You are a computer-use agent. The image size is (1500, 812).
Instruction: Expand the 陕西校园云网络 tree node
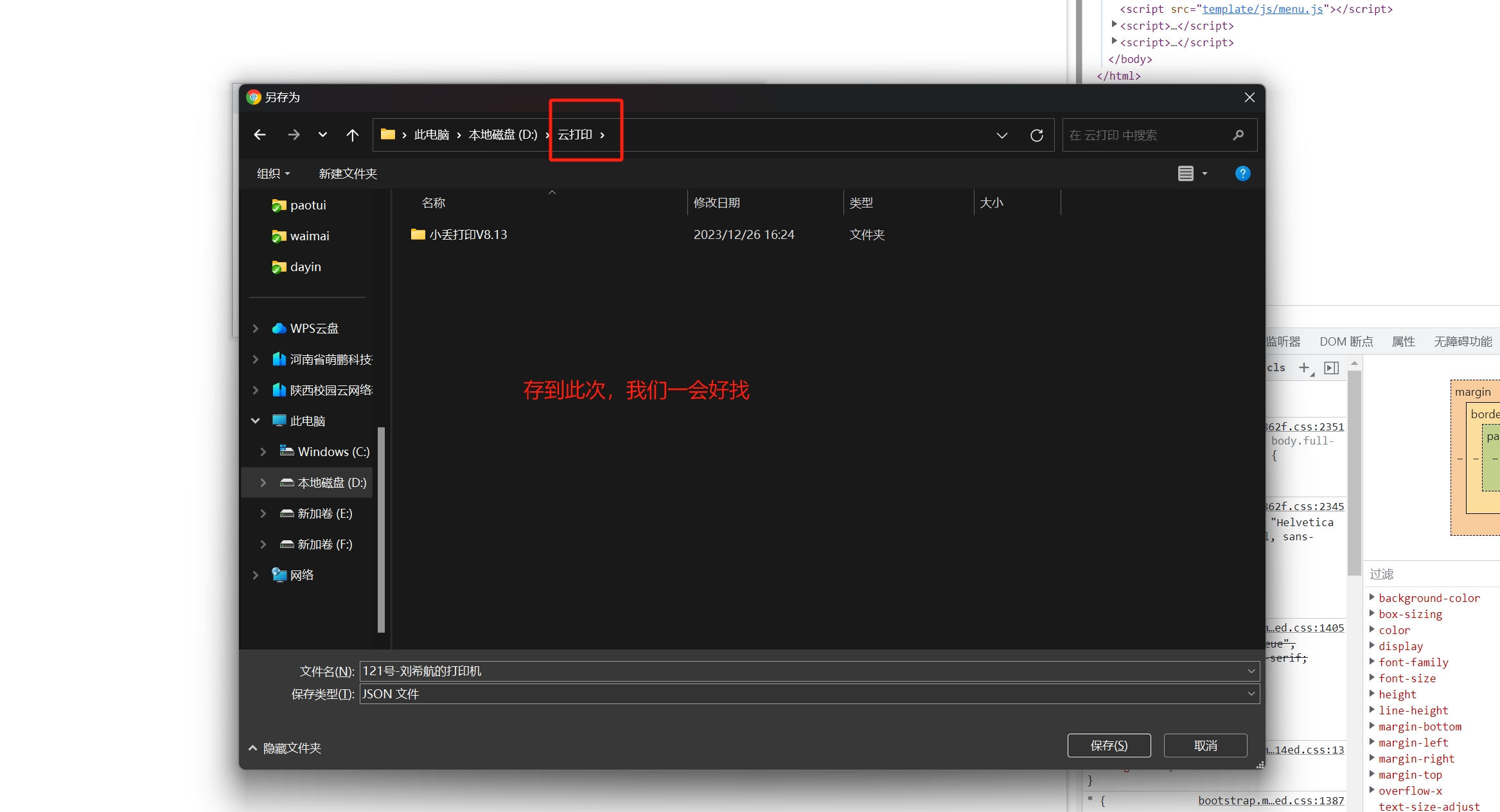click(x=256, y=390)
